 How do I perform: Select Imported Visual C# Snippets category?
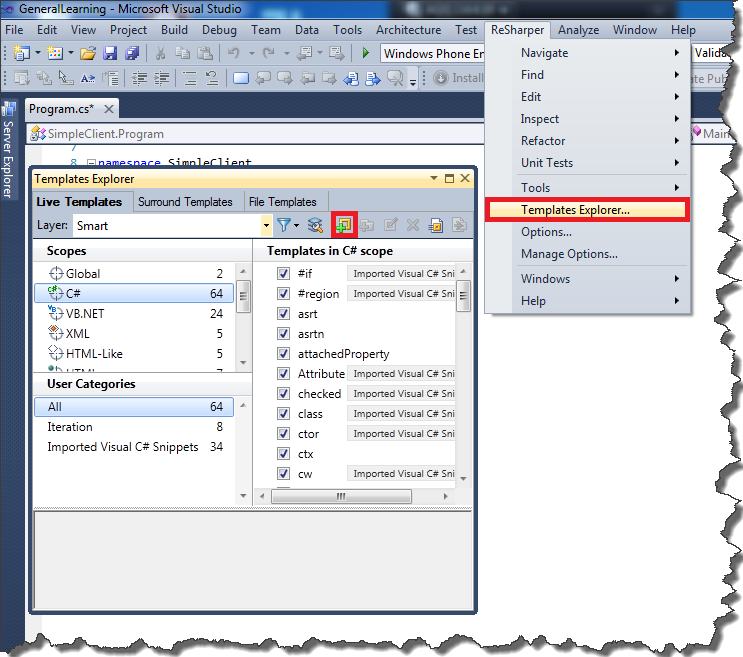pos(134,447)
